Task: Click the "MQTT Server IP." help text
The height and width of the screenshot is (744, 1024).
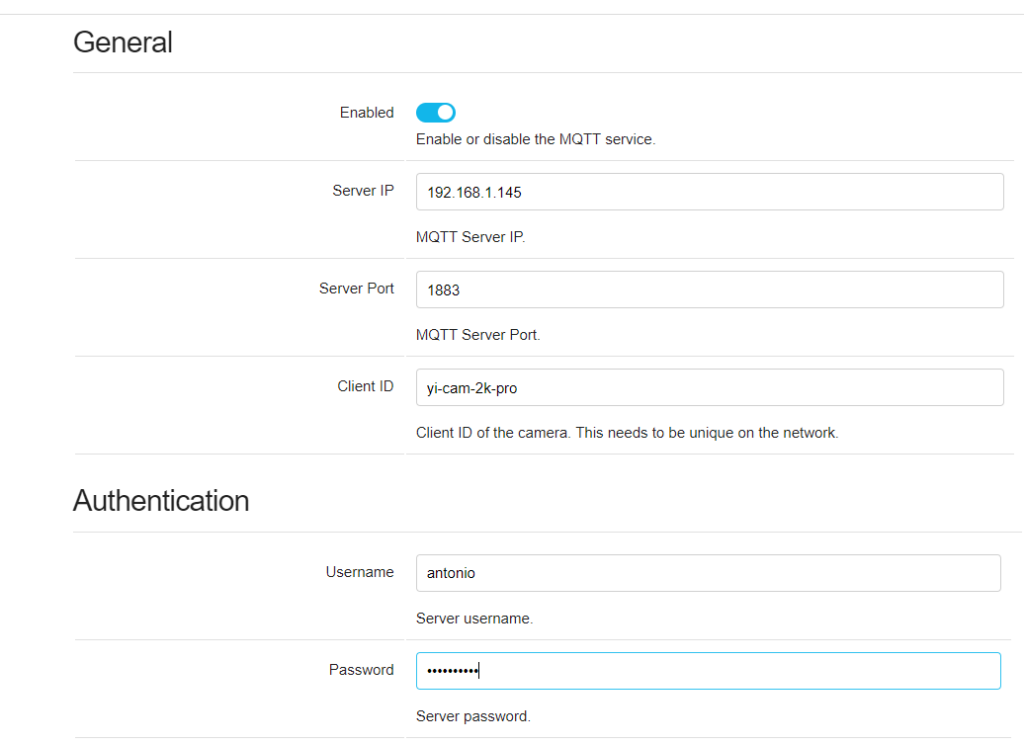Action: pos(470,238)
